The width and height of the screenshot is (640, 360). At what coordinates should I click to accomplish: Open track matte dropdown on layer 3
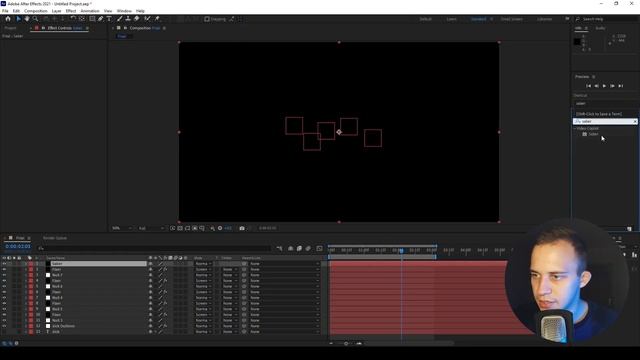(230, 275)
